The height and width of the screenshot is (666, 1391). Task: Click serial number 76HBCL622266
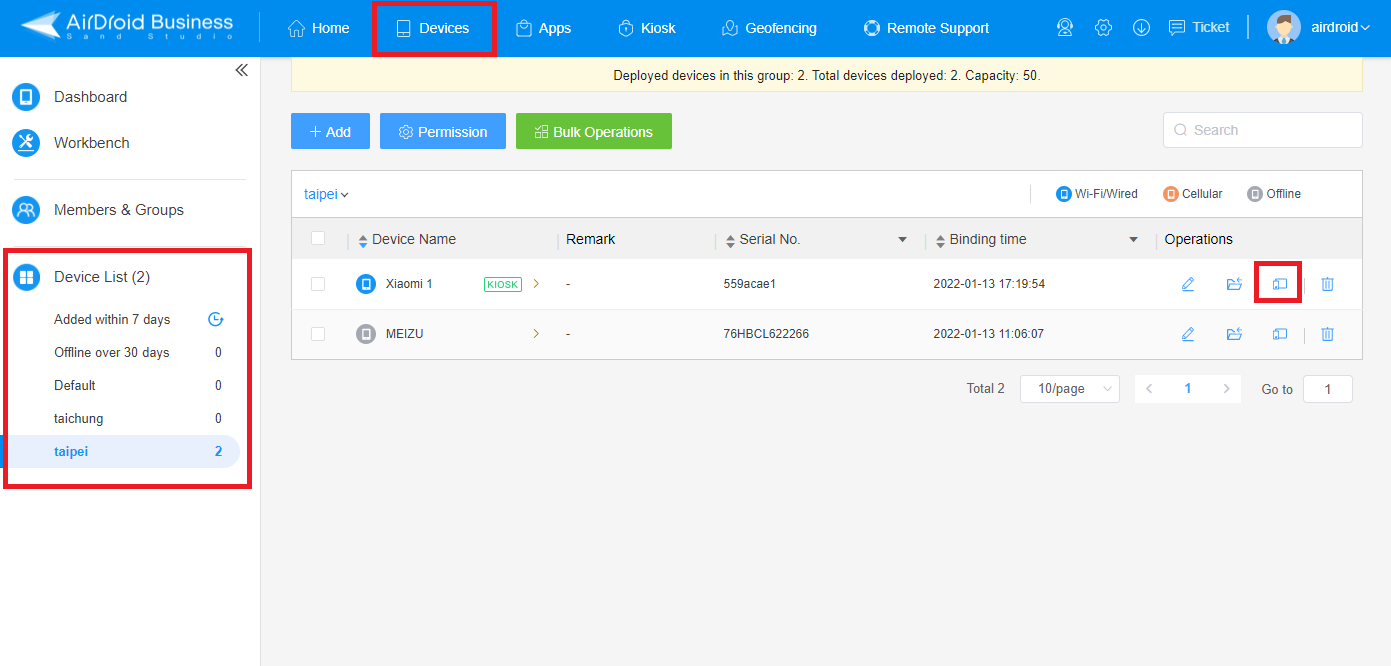[x=766, y=334]
